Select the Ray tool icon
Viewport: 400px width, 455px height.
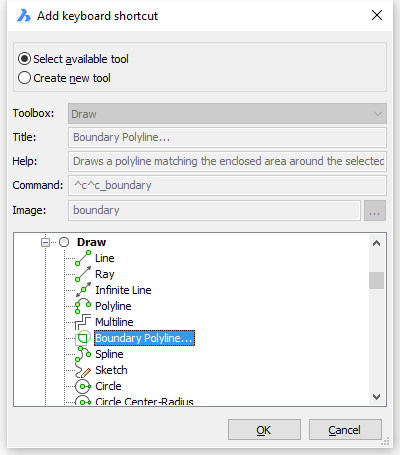[x=83, y=274]
